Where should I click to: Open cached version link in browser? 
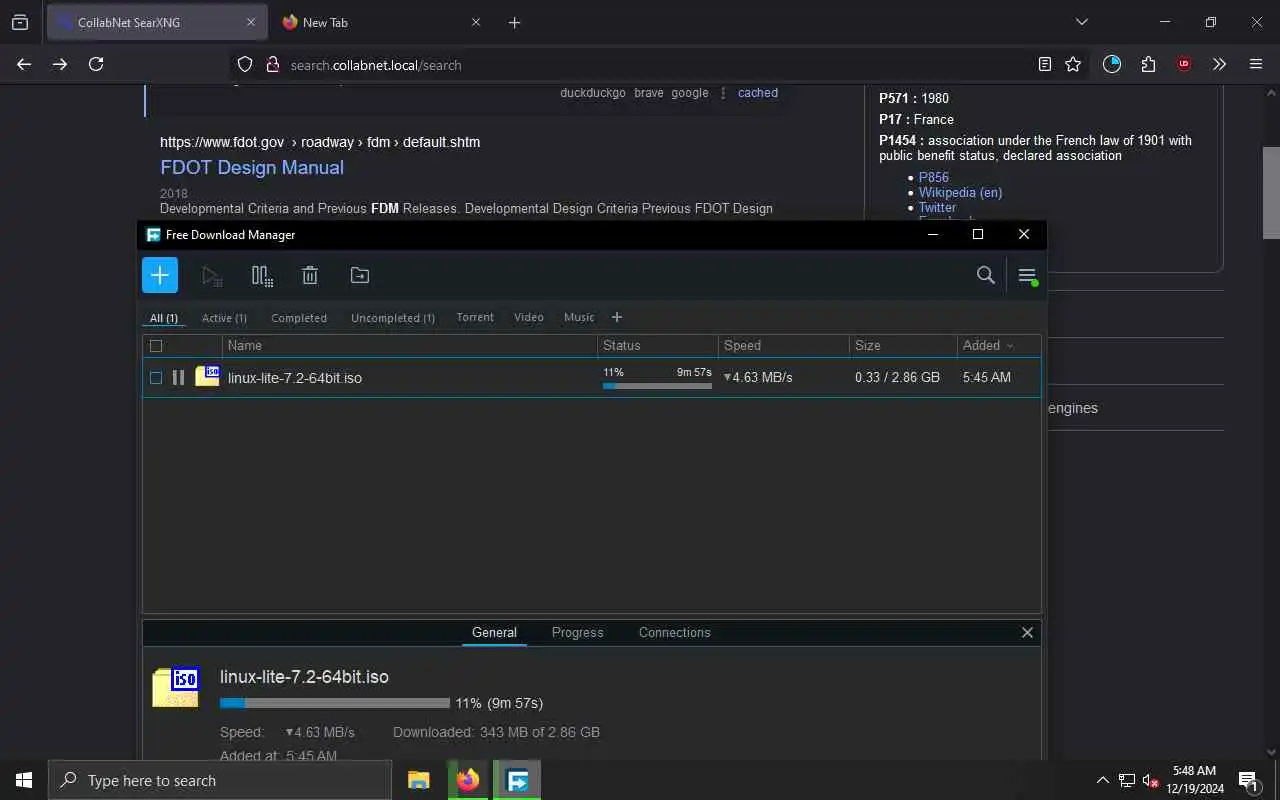pos(757,92)
